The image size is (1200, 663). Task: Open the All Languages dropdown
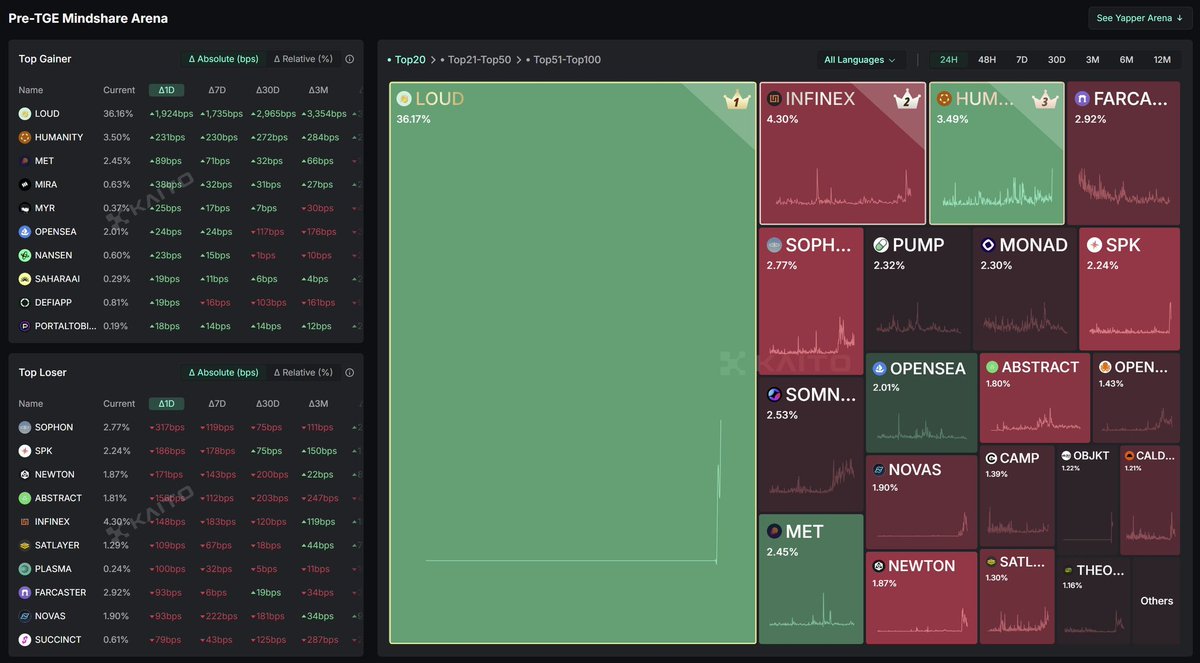(x=861, y=60)
